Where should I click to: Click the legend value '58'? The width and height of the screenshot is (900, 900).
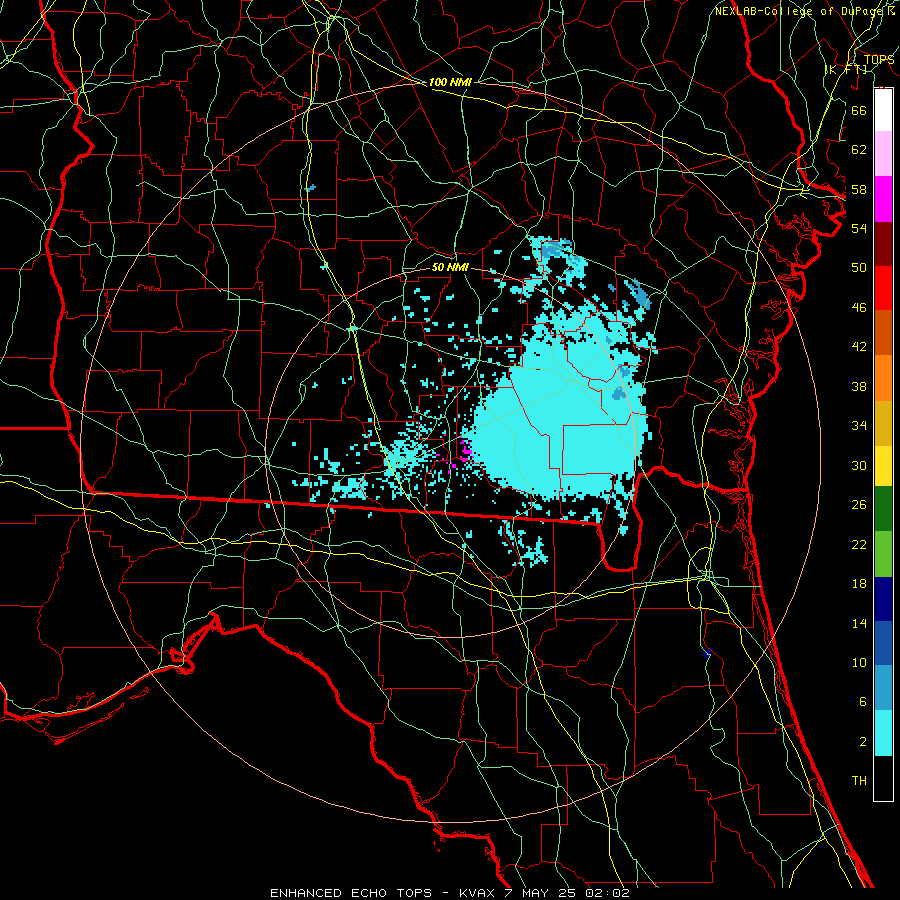point(859,189)
